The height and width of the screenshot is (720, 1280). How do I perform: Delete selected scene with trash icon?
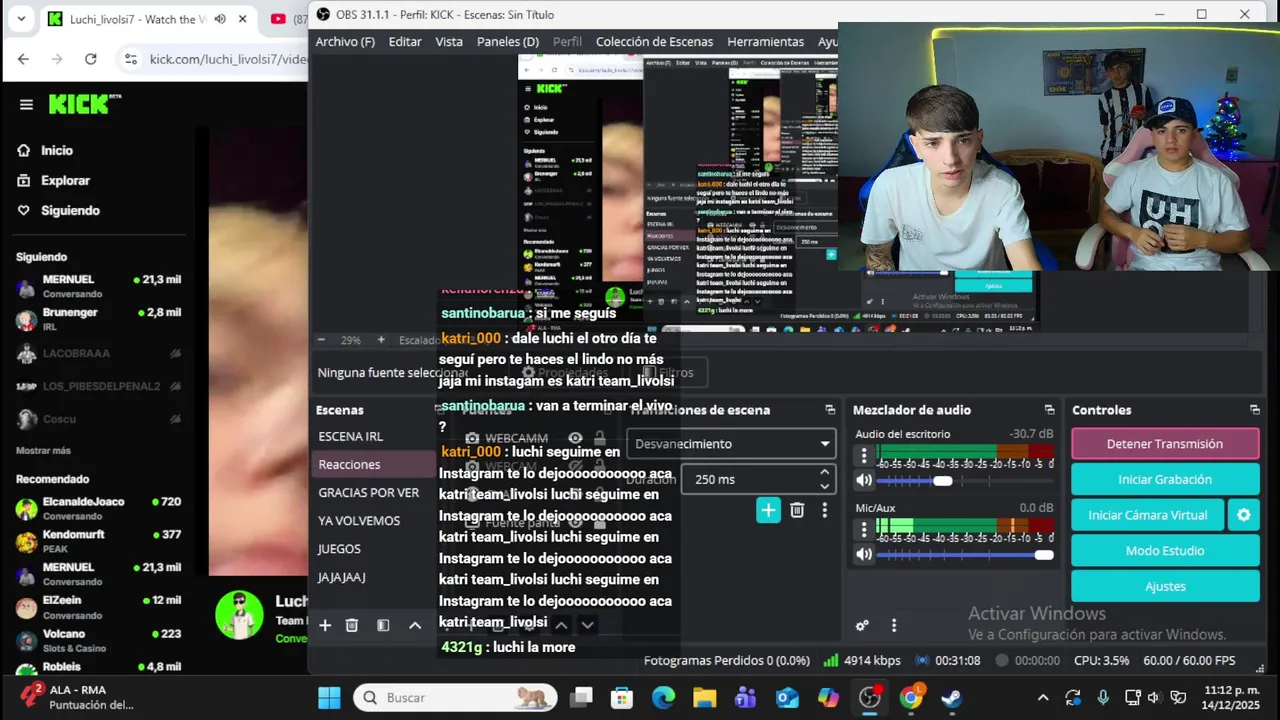pyautogui.click(x=352, y=625)
